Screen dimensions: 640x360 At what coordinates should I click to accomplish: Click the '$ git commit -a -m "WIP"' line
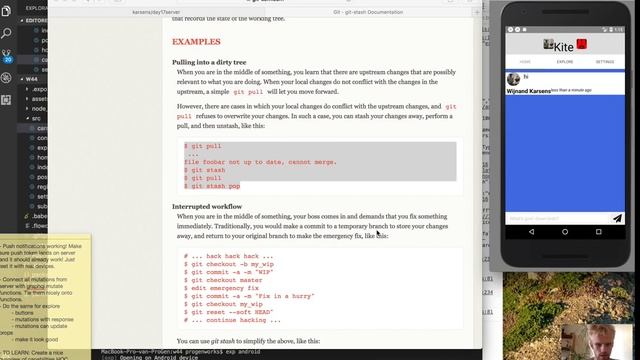pos(228,272)
